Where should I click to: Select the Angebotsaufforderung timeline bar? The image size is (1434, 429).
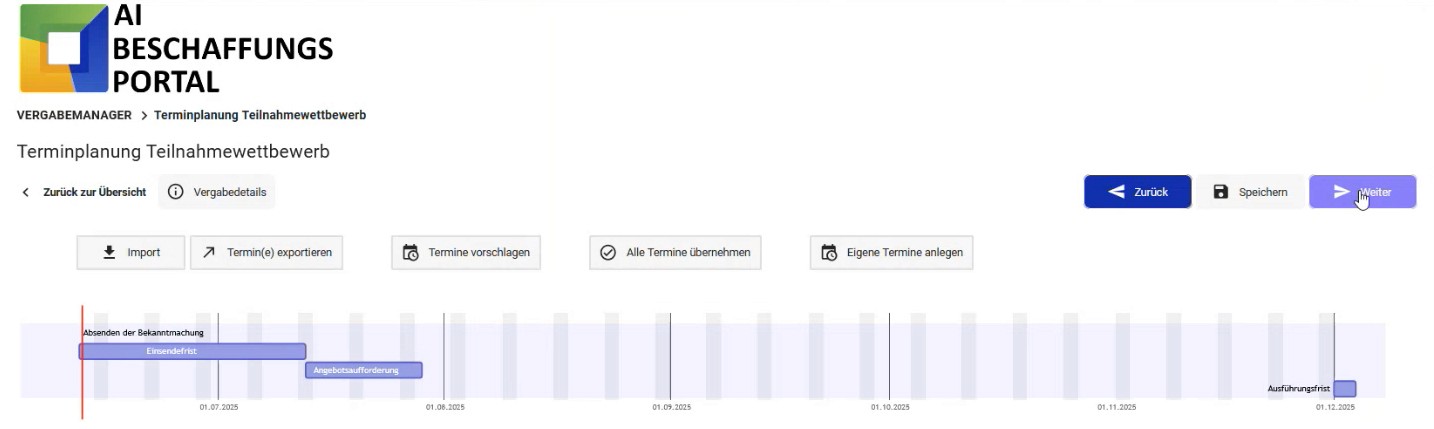pyautogui.click(x=364, y=370)
